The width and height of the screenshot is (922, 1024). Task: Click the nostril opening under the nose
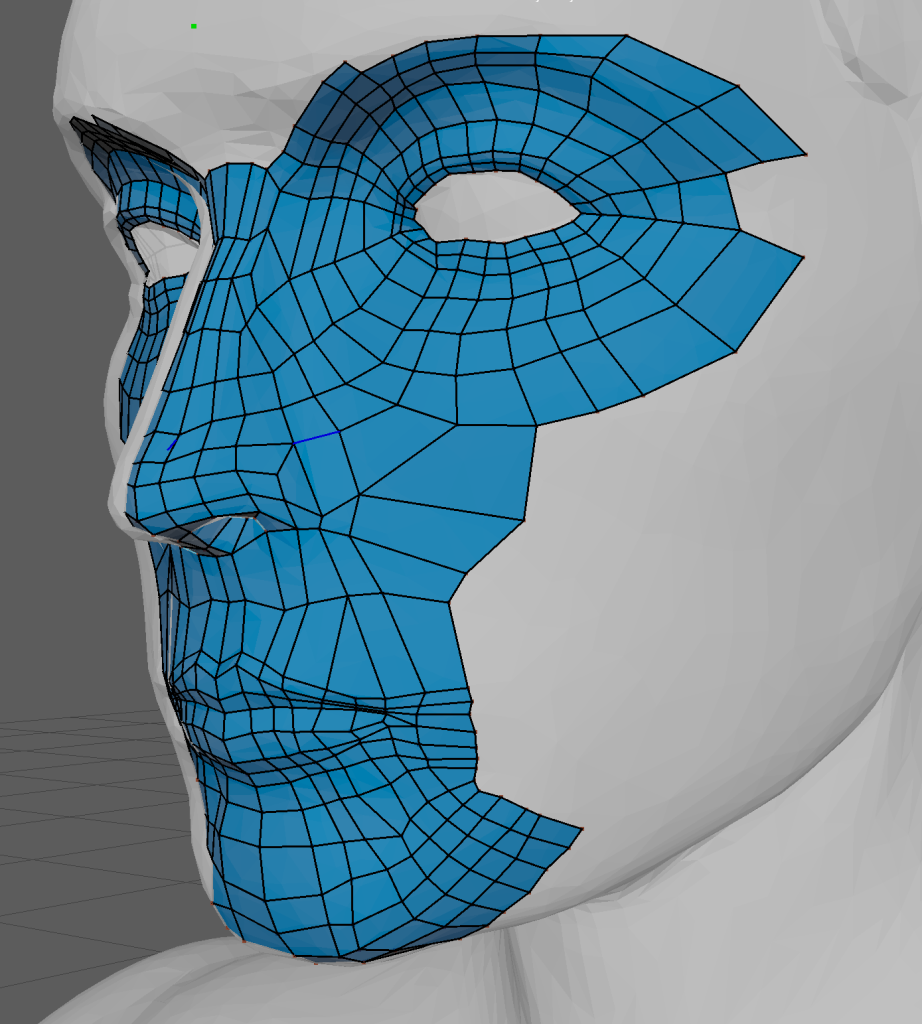click(x=215, y=531)
